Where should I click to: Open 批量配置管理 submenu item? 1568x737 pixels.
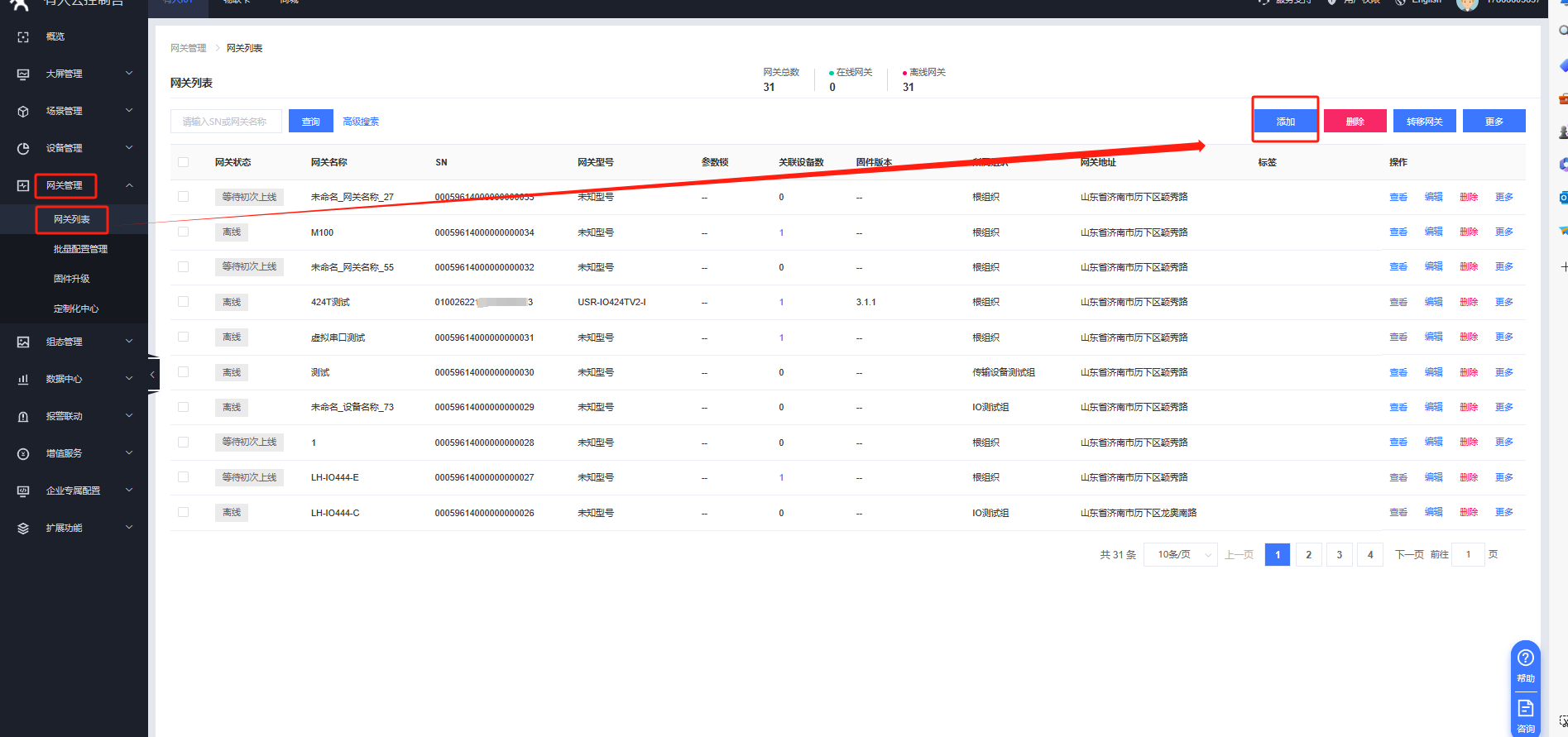80,249
